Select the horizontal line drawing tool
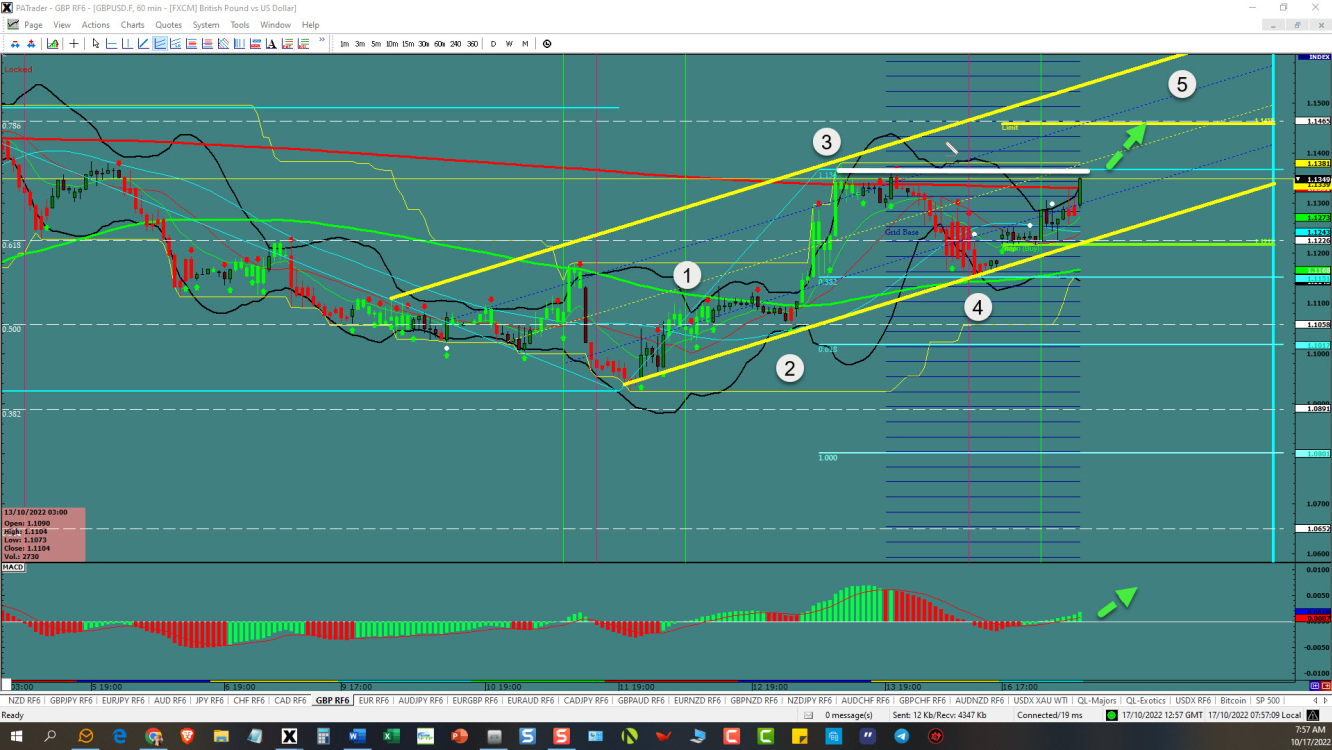 tap(111, 43)
